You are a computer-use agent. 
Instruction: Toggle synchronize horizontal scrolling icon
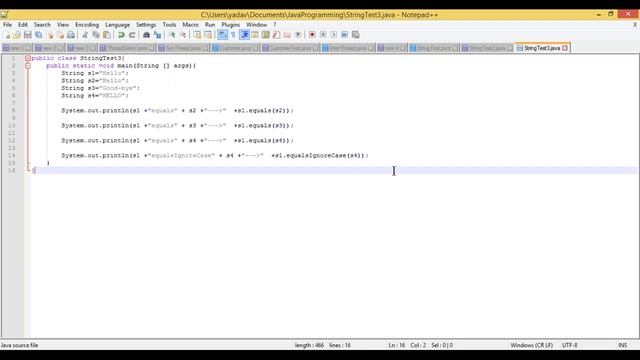pos(208,35)
